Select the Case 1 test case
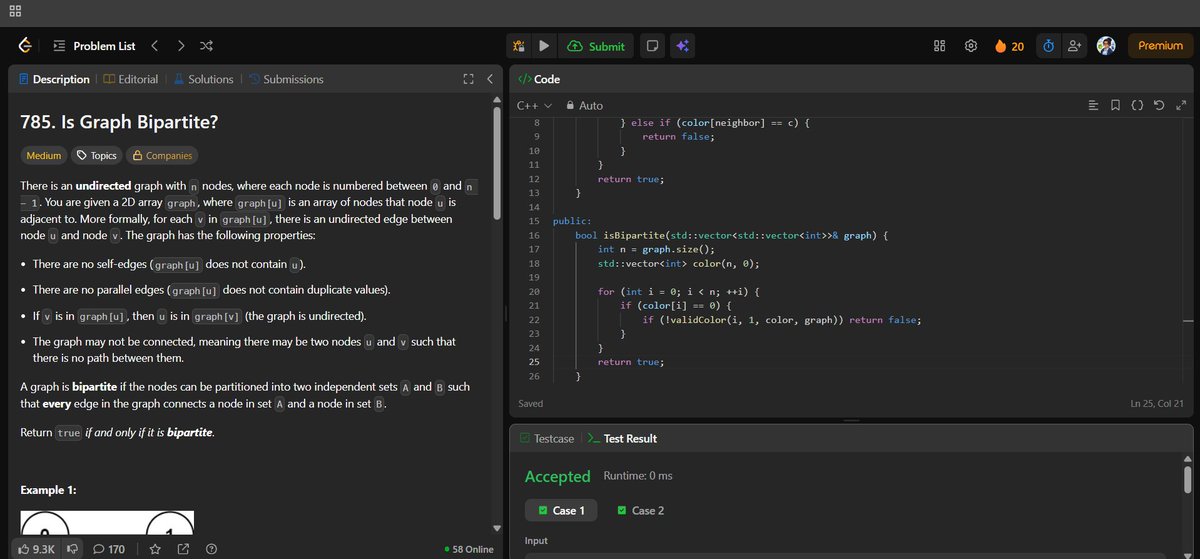Viewport: 1200px width, 559px height. tap(561, 510)
